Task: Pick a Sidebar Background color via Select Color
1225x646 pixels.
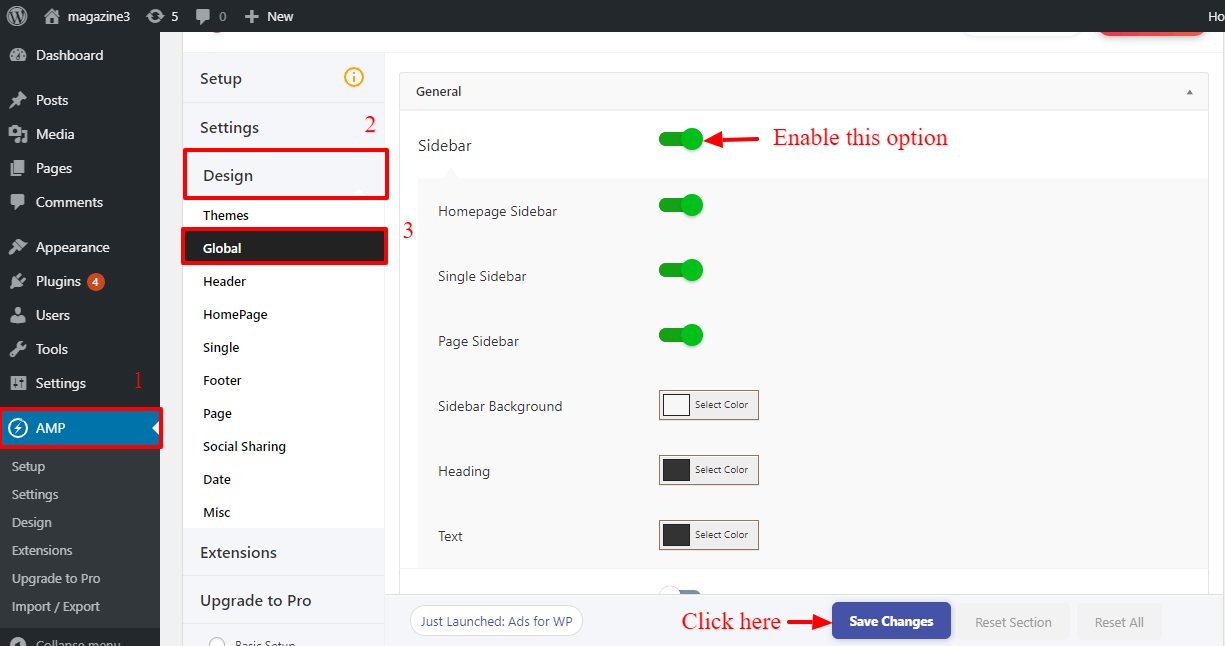Action: click(708, 404)
